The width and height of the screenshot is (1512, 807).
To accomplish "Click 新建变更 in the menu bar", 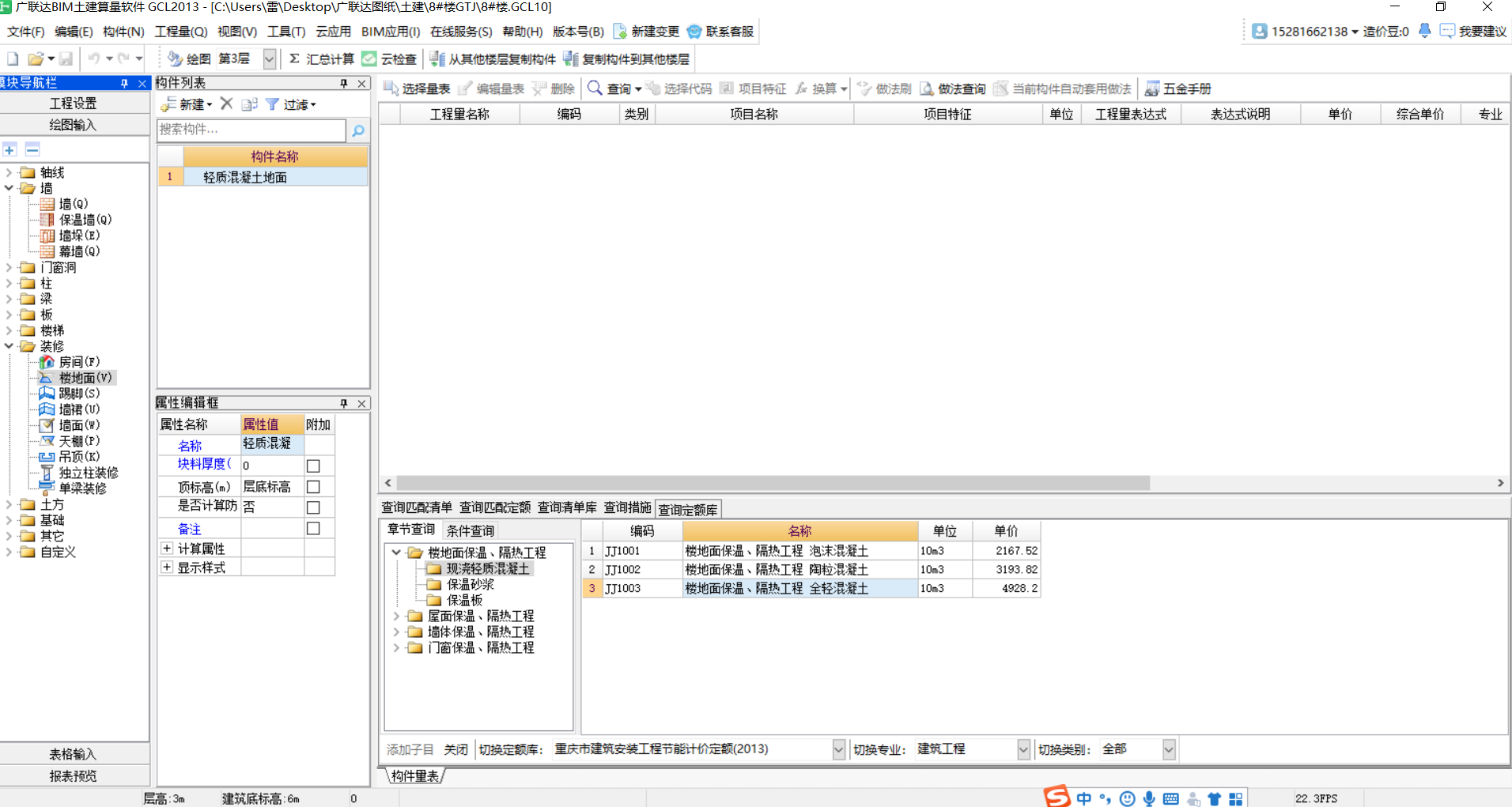I will tap(647, 32).
